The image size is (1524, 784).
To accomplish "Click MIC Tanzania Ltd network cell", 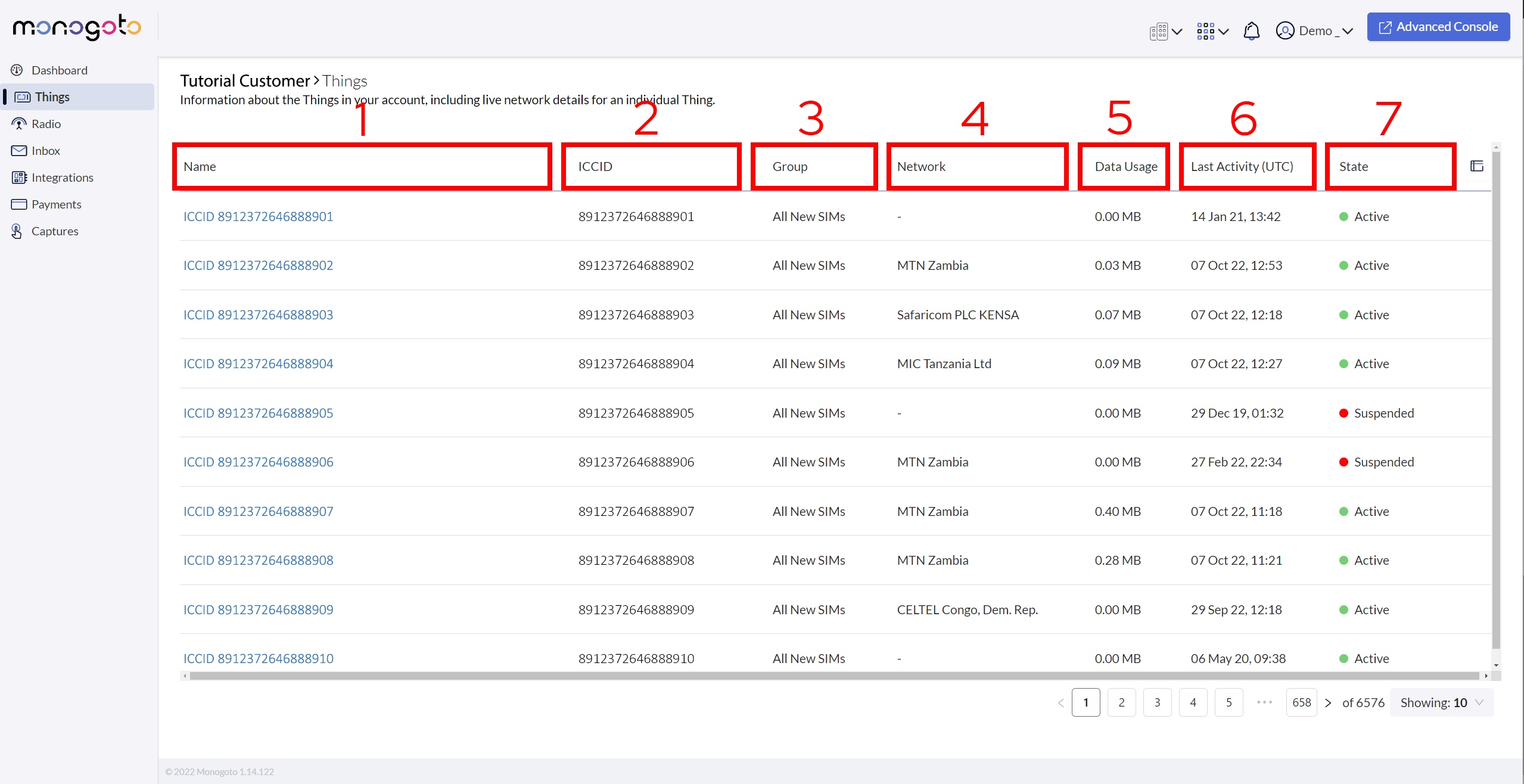I will [944, 364].
